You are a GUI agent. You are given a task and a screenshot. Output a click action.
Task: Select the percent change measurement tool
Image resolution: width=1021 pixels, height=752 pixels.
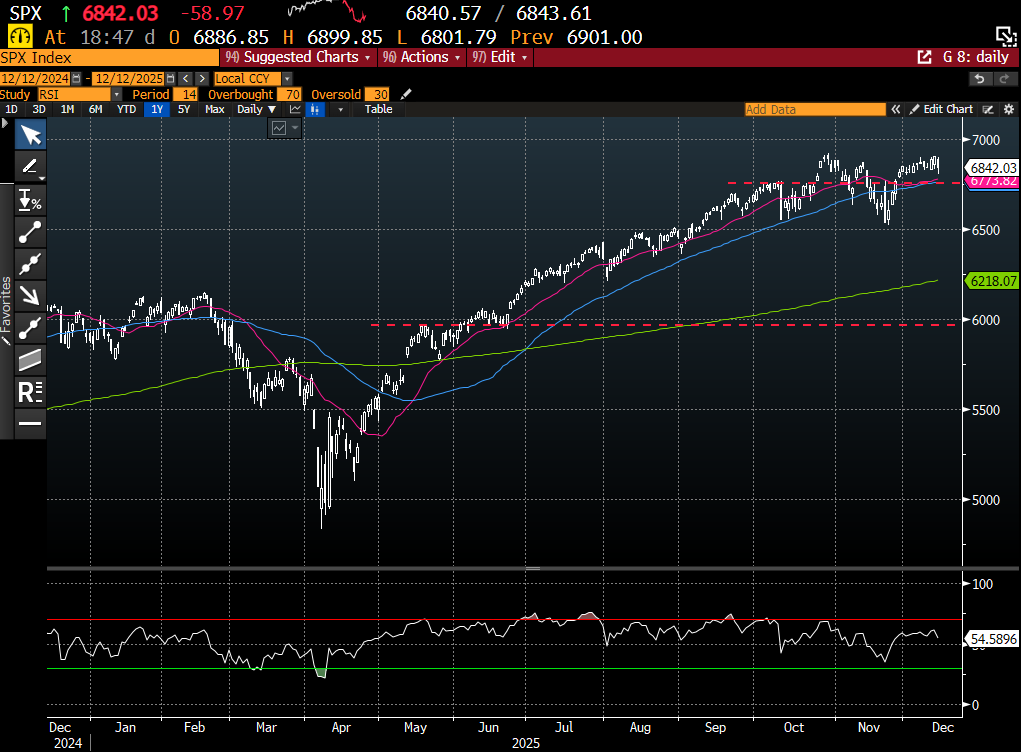(30, 200)
